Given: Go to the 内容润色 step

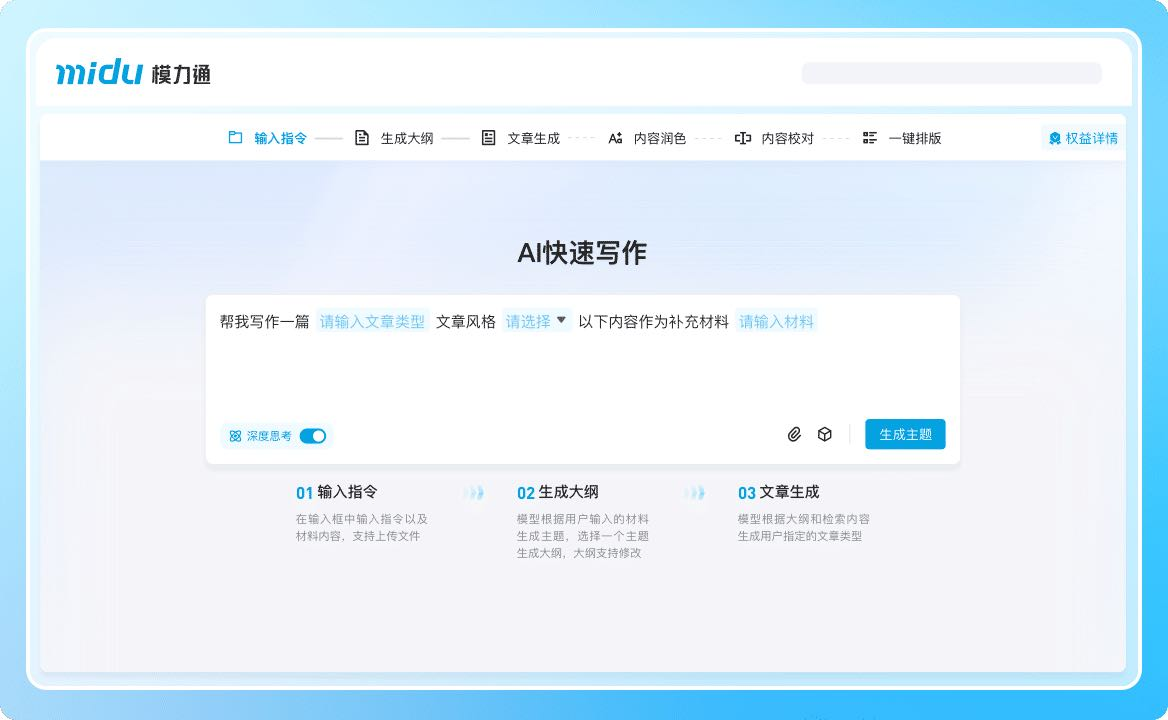Looking at the screenshot, I should click(659, 138).
